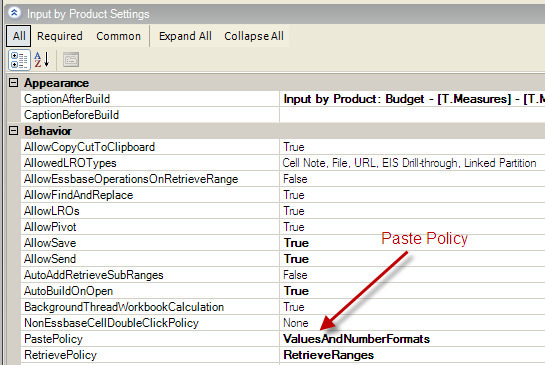Click the empty CaptionBeforeBuild value field
The image size is (545, 365).
pyautogui.click(x=412, y=115)
